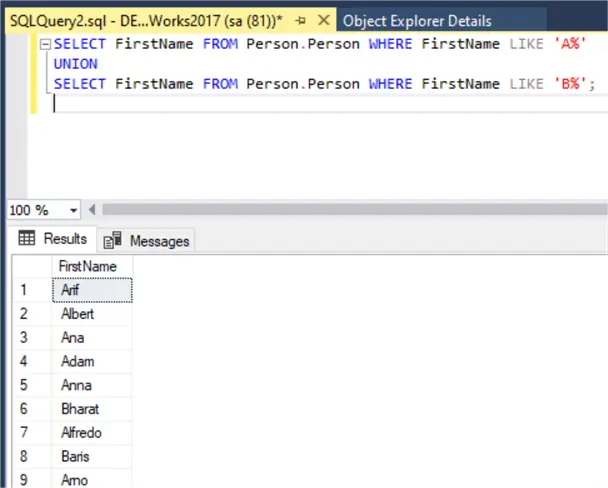
Task: Pin the SQLQuery2.sql tab
Action: point(301,21)
